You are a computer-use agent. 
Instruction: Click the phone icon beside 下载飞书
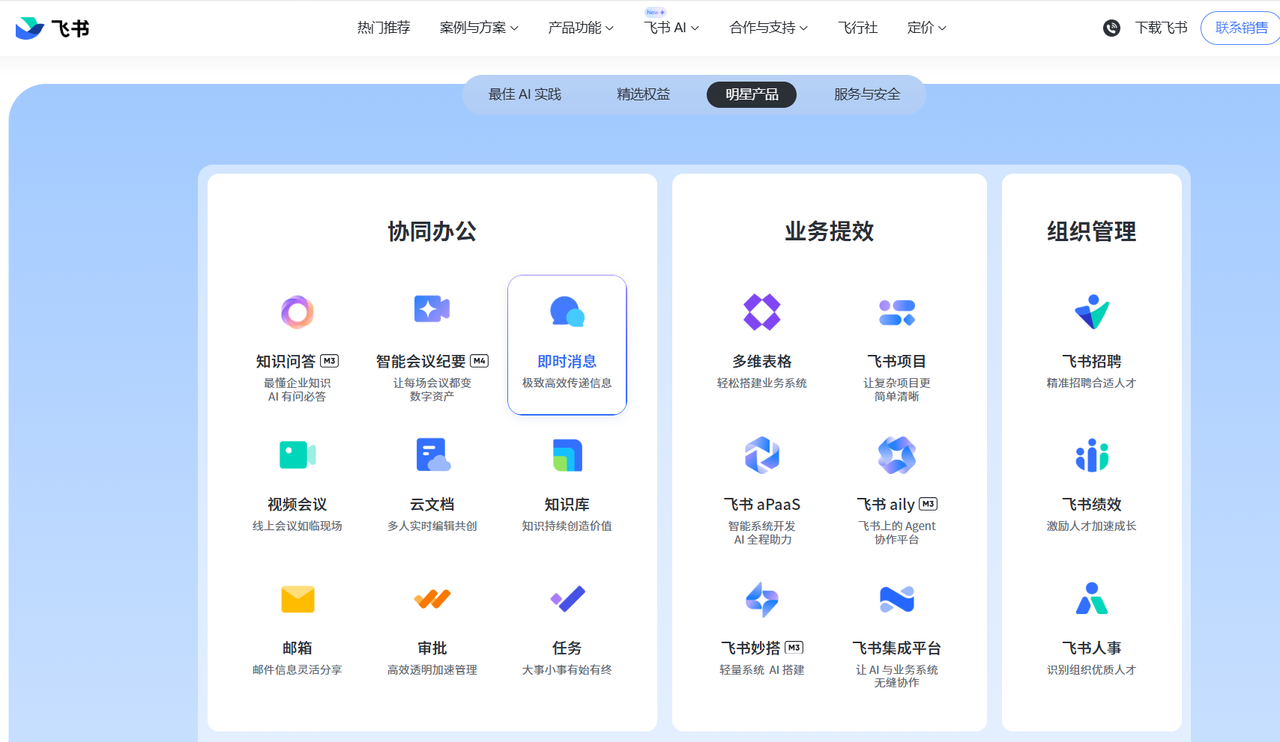(x=1111, y=28)
